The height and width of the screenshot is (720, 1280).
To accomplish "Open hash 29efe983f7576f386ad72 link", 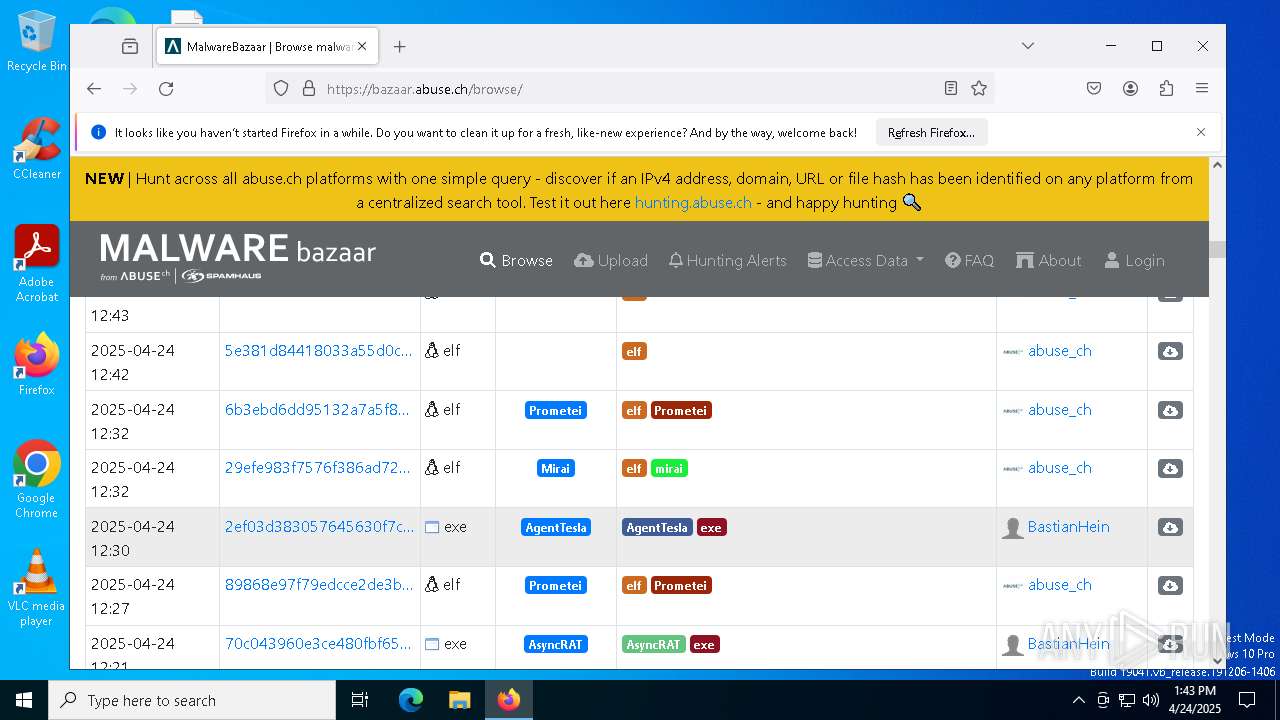I will (x=317, y=467).
